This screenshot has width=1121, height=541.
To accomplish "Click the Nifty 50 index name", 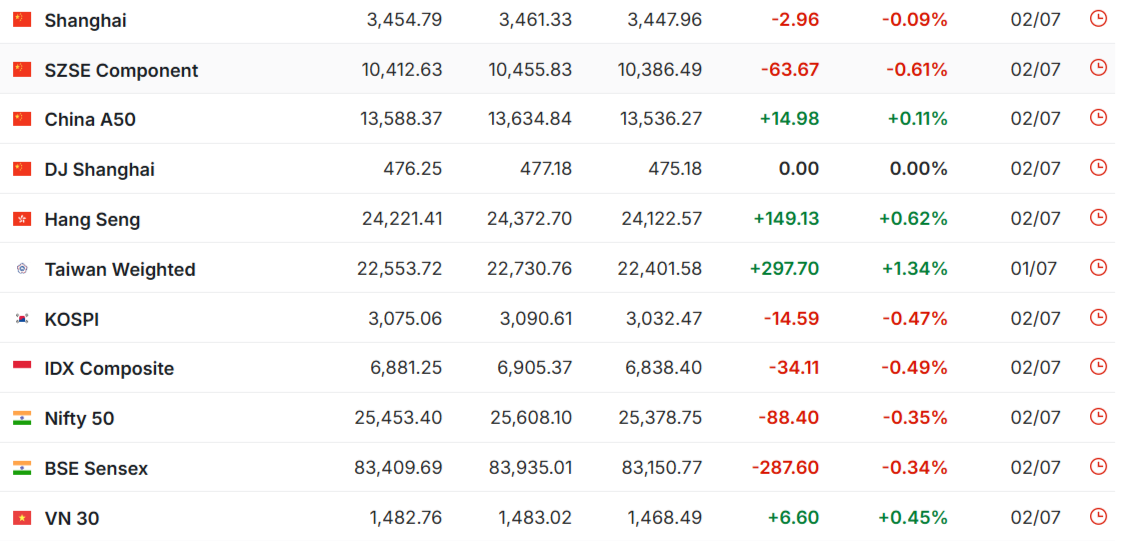I will [x=79, y=419].
